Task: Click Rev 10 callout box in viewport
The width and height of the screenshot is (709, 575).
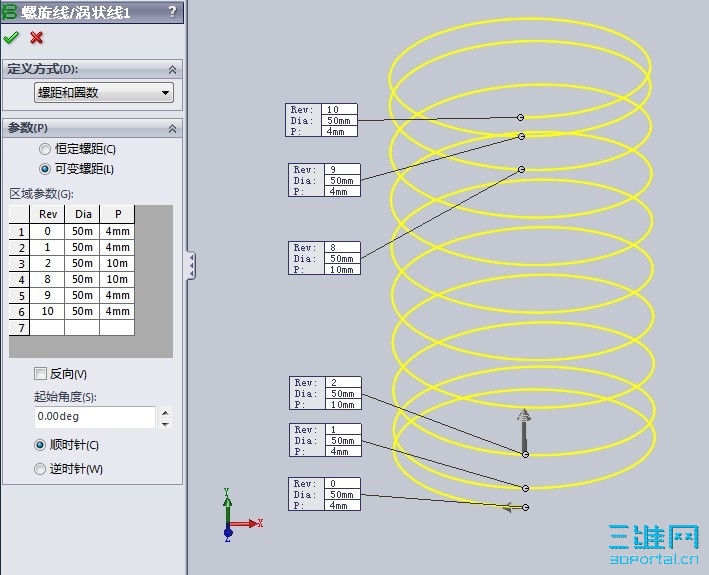Action: coord(321,120)
